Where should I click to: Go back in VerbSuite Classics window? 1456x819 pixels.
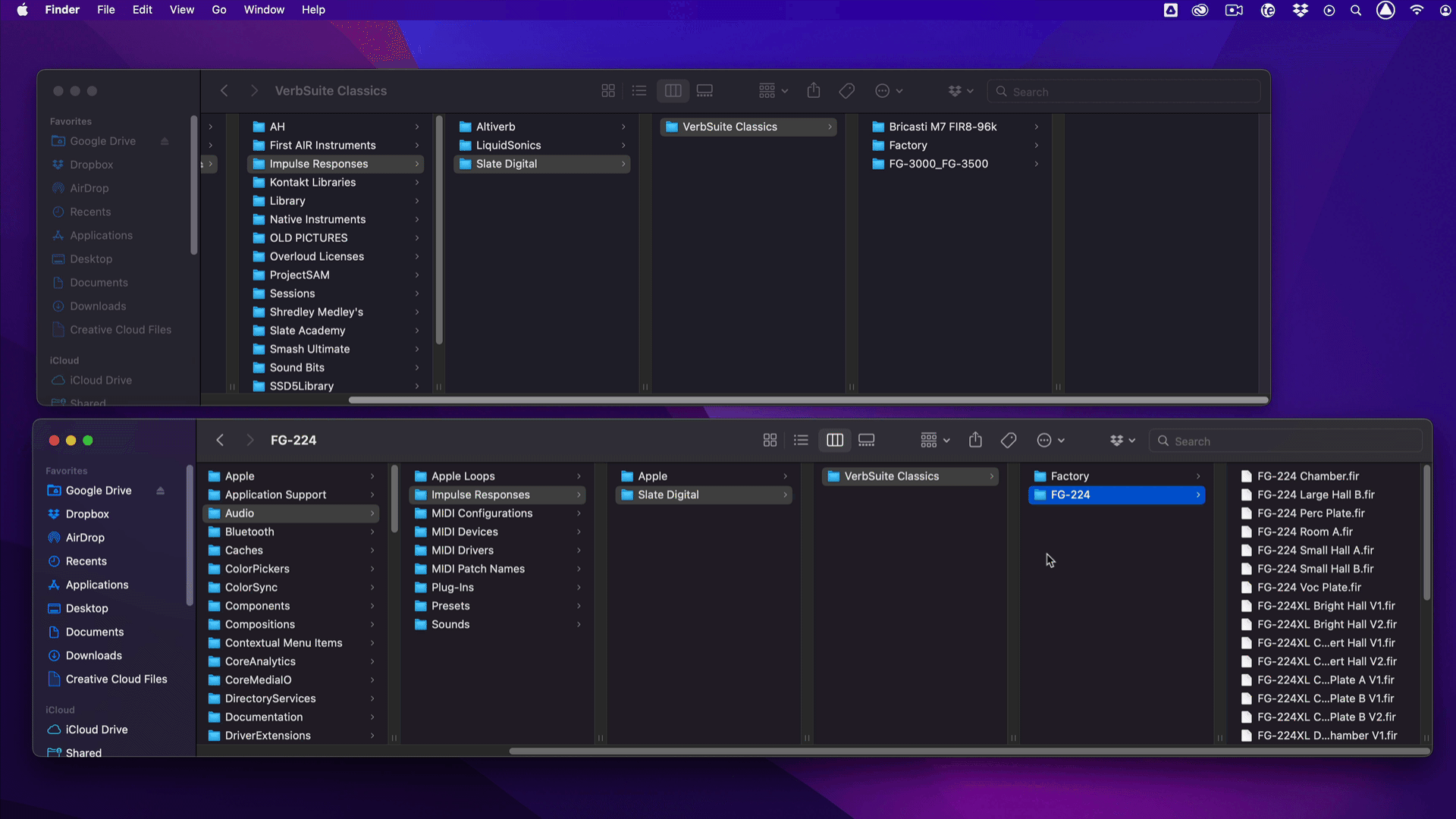point(224,91)
